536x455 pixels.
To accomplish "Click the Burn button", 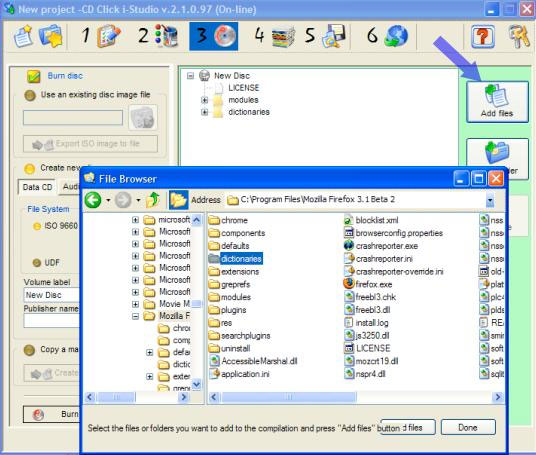I will (52, 414).
